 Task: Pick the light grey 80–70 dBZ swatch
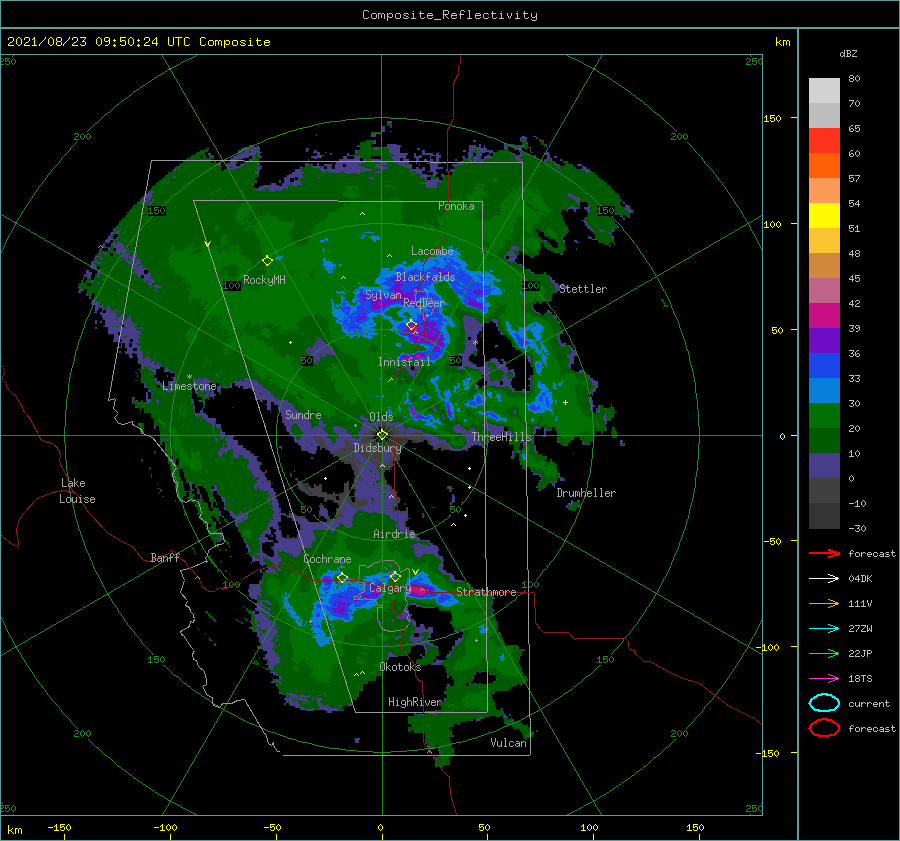824,91
